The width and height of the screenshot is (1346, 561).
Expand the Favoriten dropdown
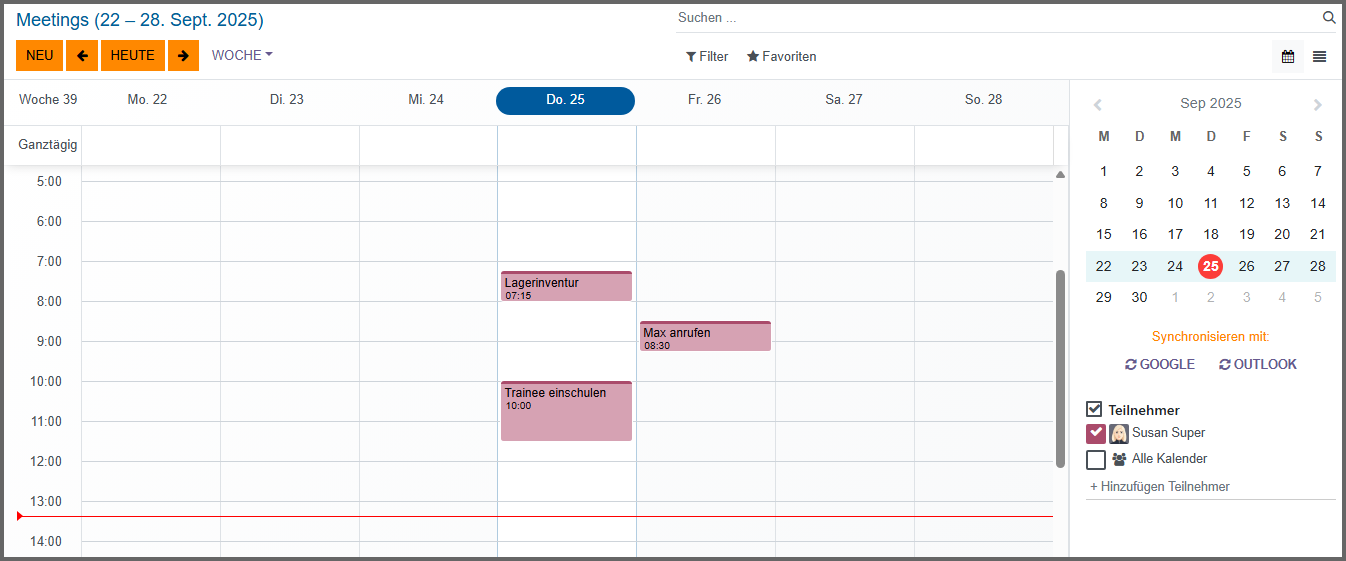pyautogui.click(x=782, y=57)
